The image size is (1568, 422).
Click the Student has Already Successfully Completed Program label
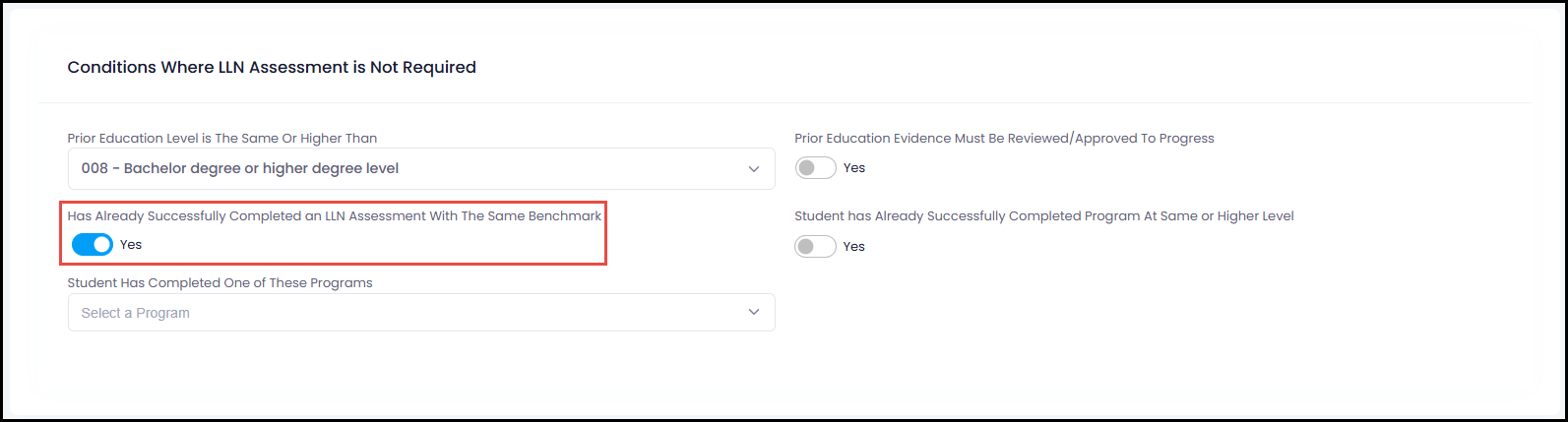(1044, 216)
